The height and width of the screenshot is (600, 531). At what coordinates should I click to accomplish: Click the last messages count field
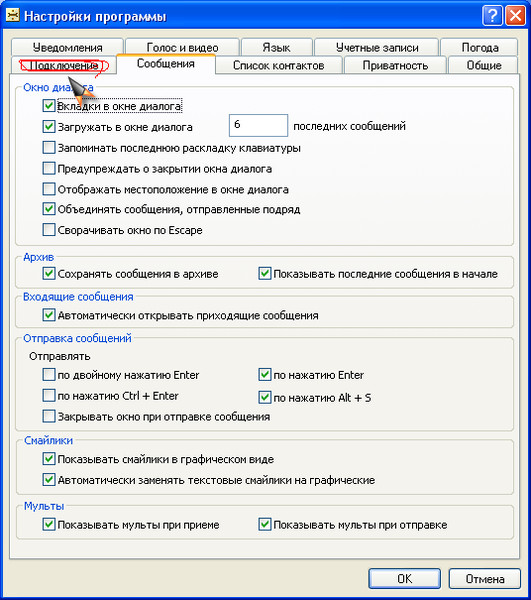pos(258,125)
